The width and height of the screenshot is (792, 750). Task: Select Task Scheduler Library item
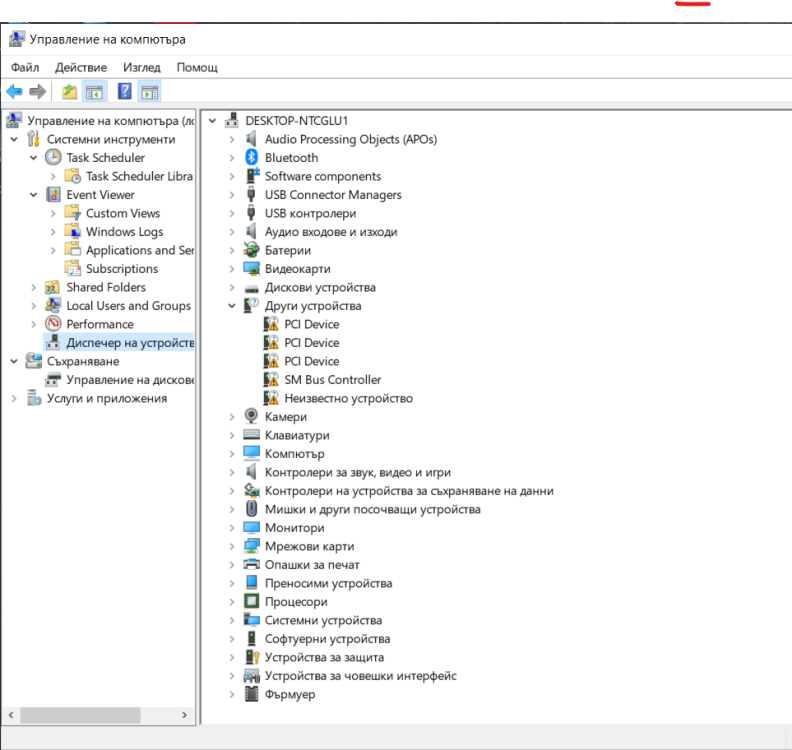139,176
